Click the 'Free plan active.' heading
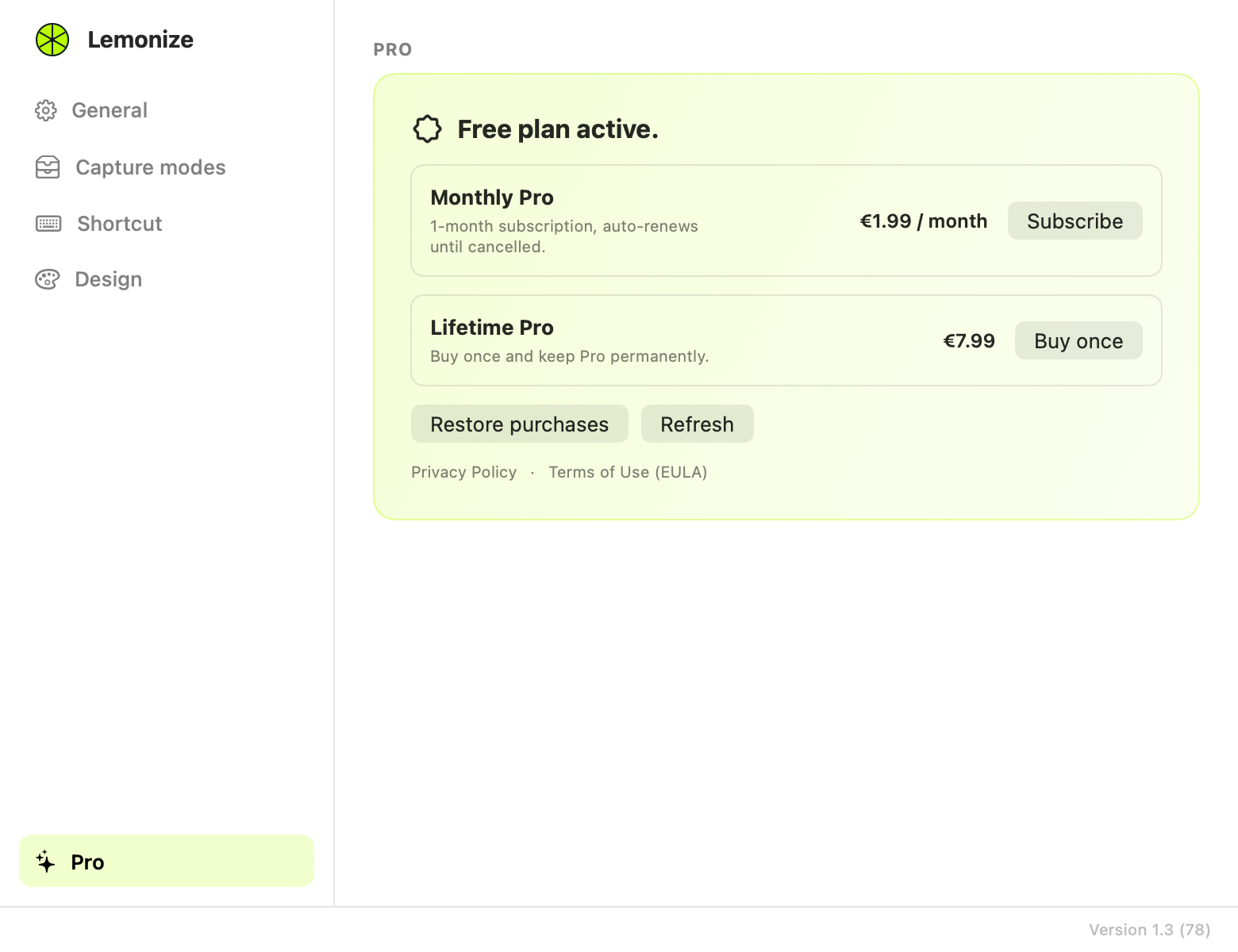 tap(558, 129)
